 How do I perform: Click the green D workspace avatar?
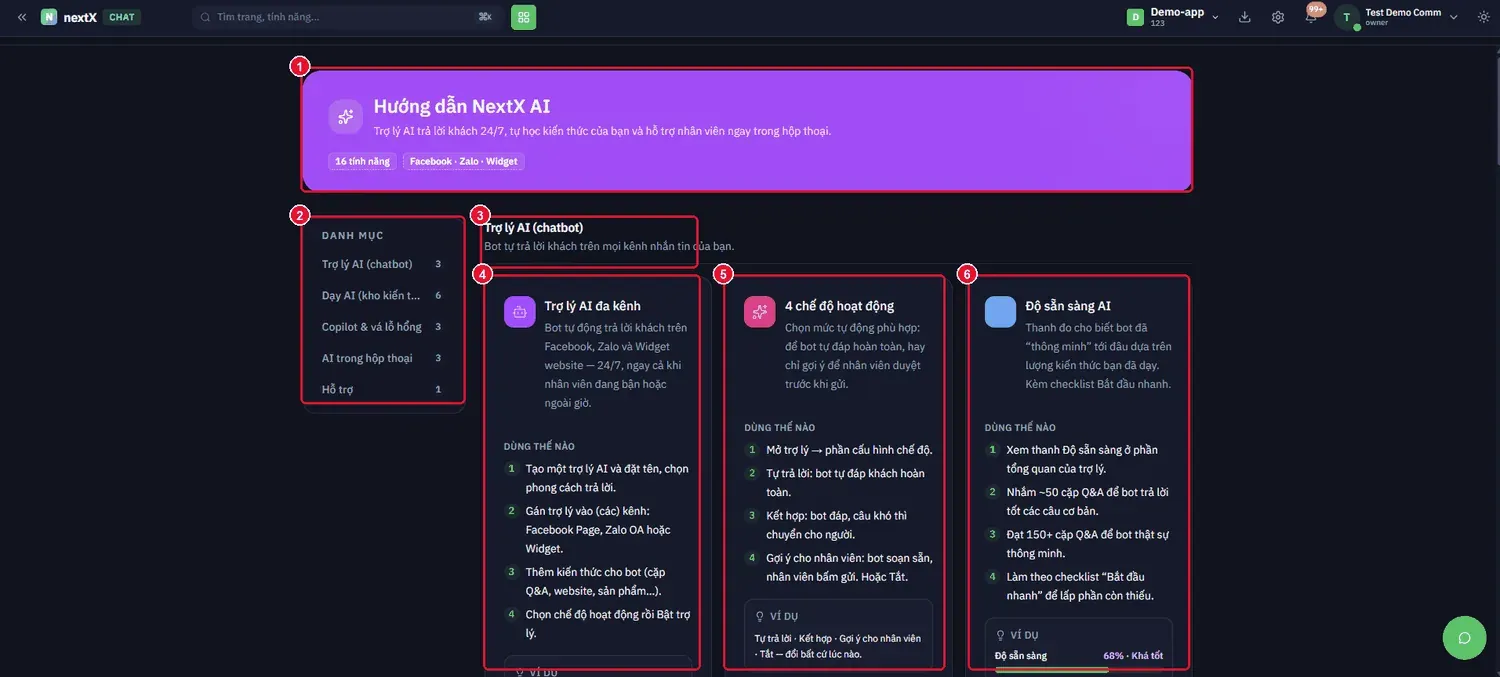tap(1135, 17)
